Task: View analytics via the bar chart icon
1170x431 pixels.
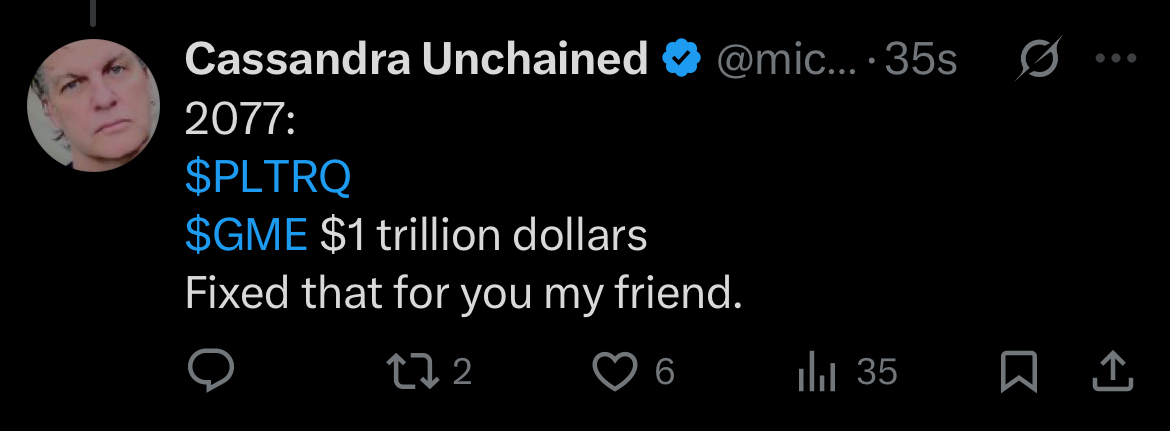Action: (x=816, y=372)
